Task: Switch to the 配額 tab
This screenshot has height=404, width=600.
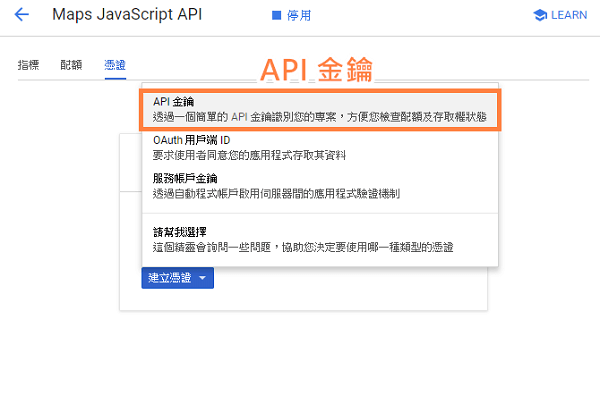Action: coord(71,65)
